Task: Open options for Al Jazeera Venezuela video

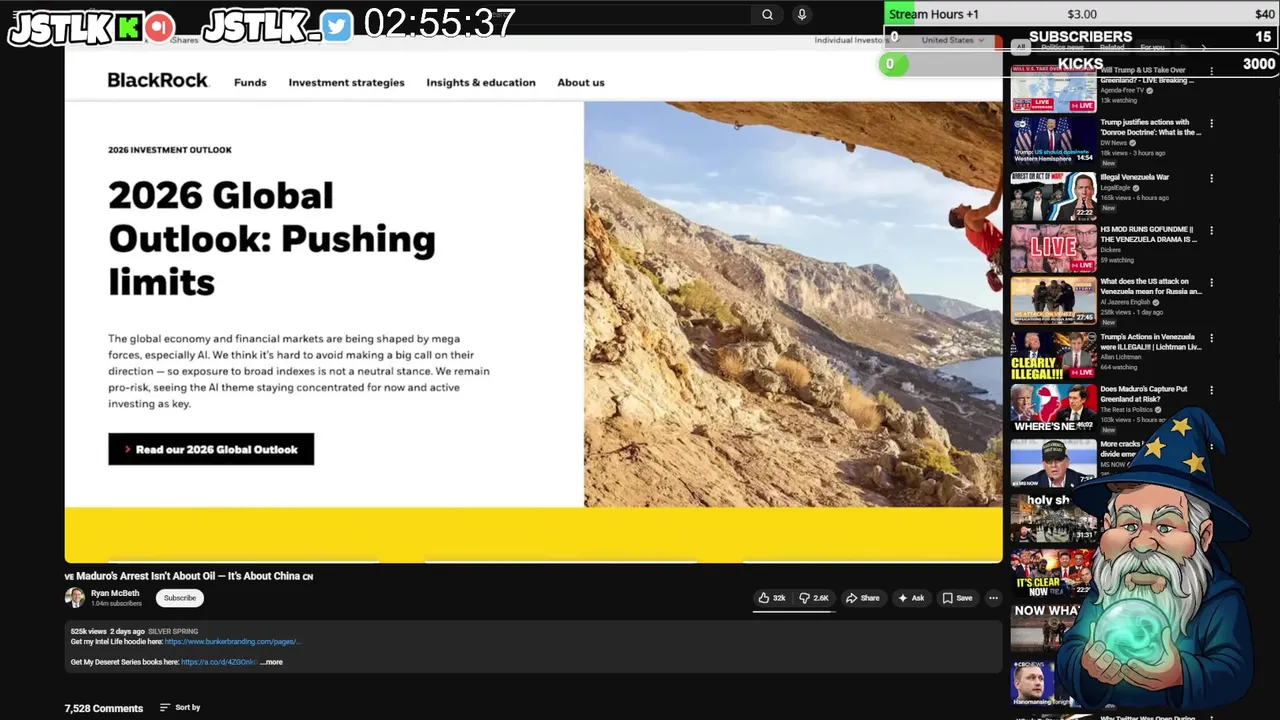Action: click(x=1211, y=284)
